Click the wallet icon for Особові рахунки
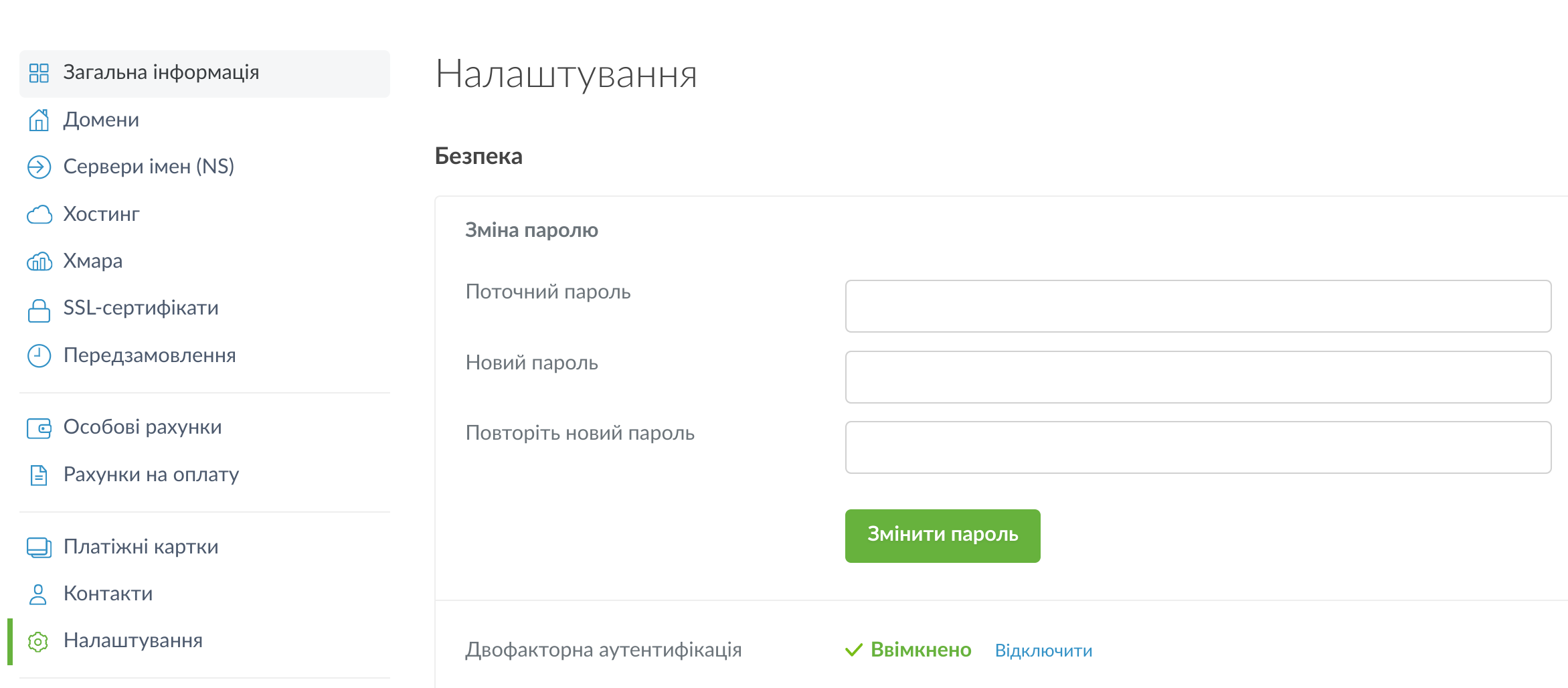Viewport: 1568px width, 688px height. (x=39, y=428)
